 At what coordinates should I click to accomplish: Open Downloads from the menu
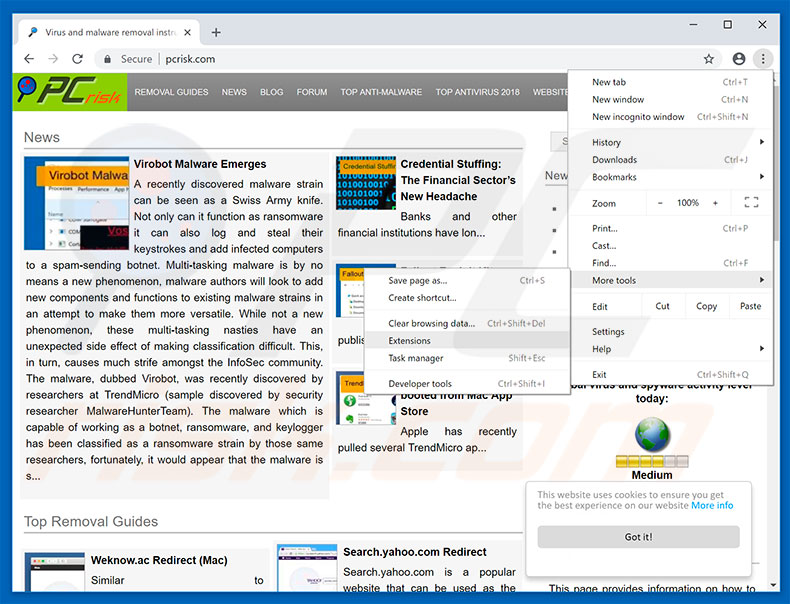click(x=671, y=160)
